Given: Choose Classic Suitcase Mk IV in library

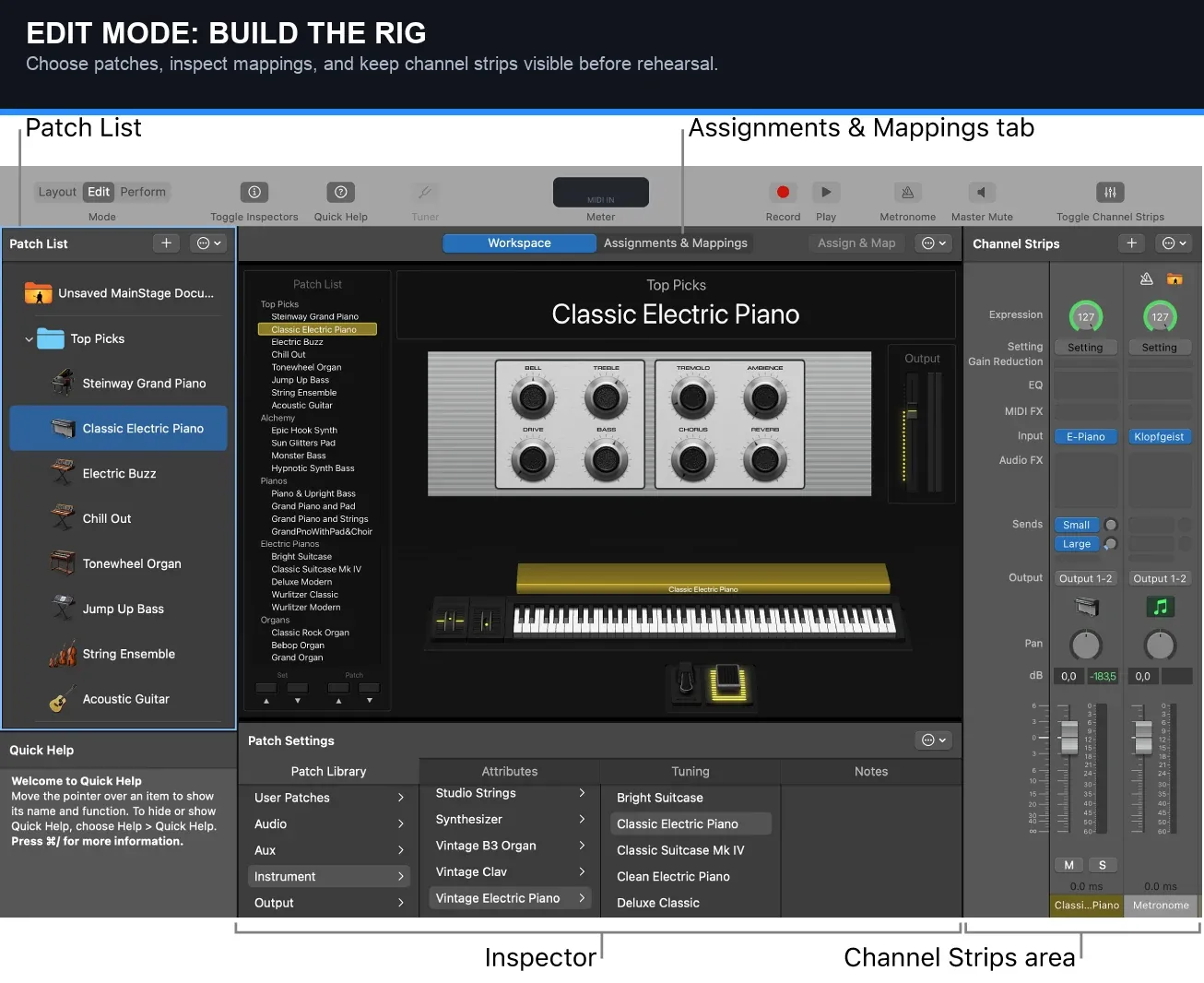Looking at the screenshot, I should [691, 850].
